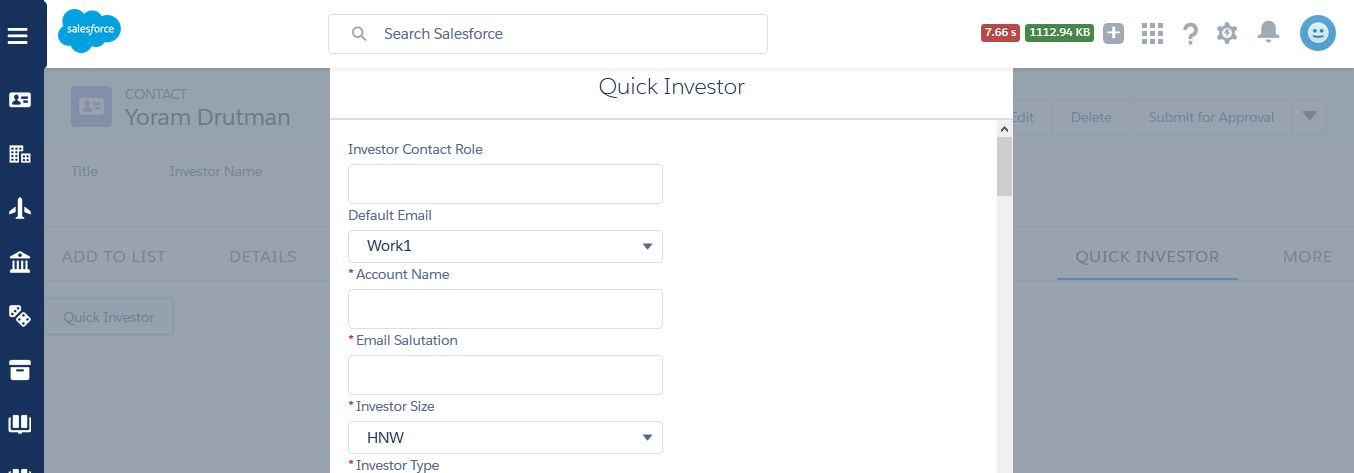
Task: Click the global create plus icon
Action: tap(1114, 33)
